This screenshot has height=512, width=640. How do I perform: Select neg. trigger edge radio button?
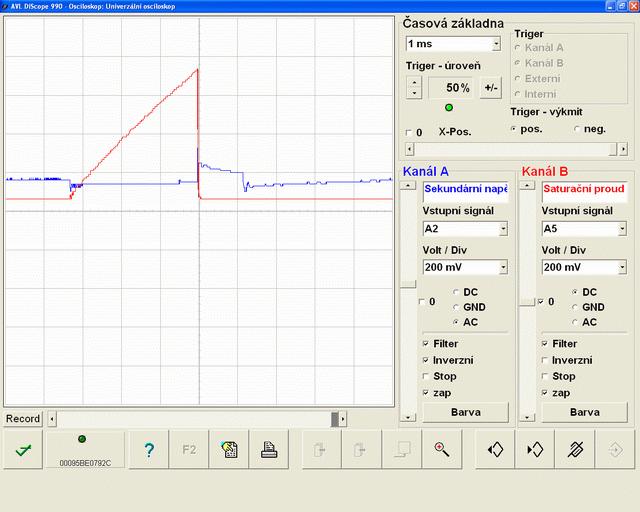tap(578, 129)
